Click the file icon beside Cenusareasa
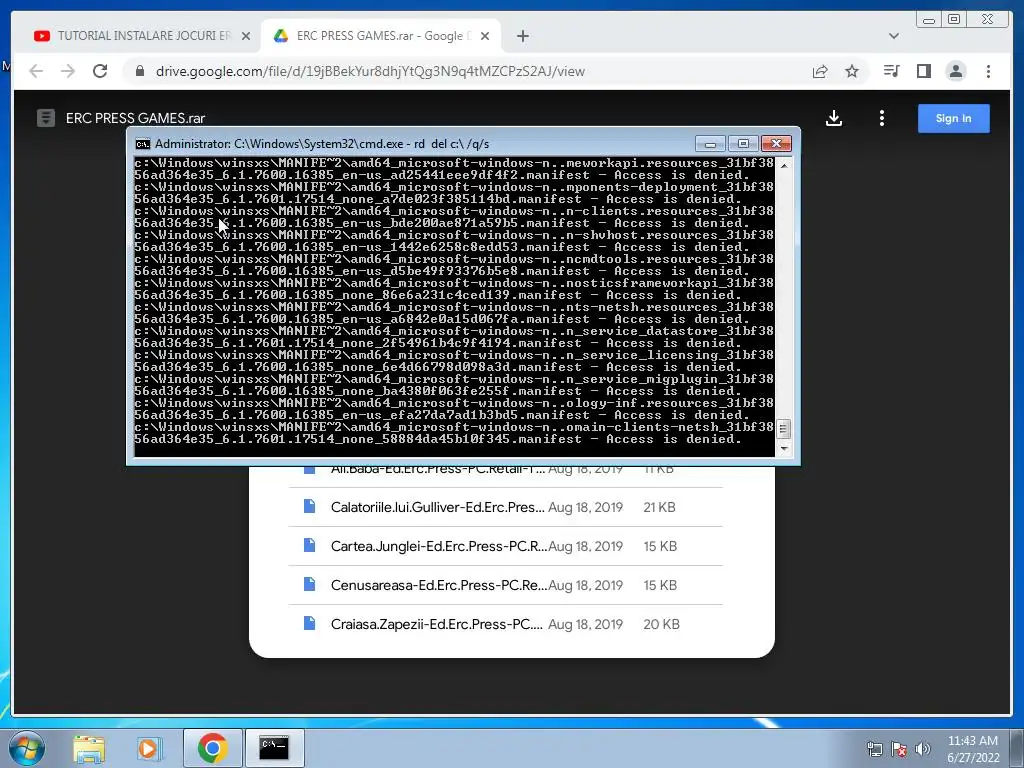The image size is (1024, 768). click(x=310, y=584)
